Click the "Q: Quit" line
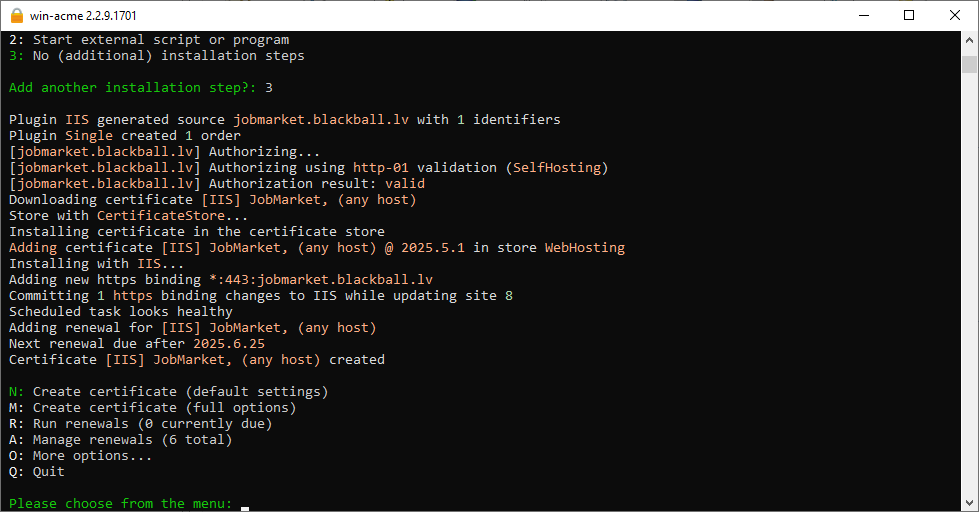The width and height of the screenshot is (979, 512). pos(37,472)
